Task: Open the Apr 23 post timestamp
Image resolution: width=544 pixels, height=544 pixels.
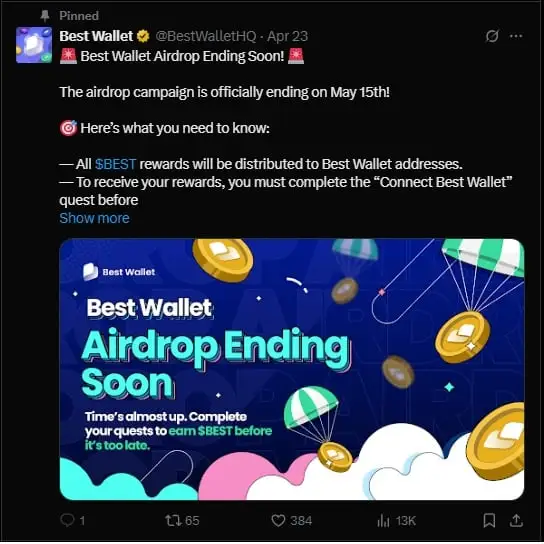Action: [x=287, y=36]
